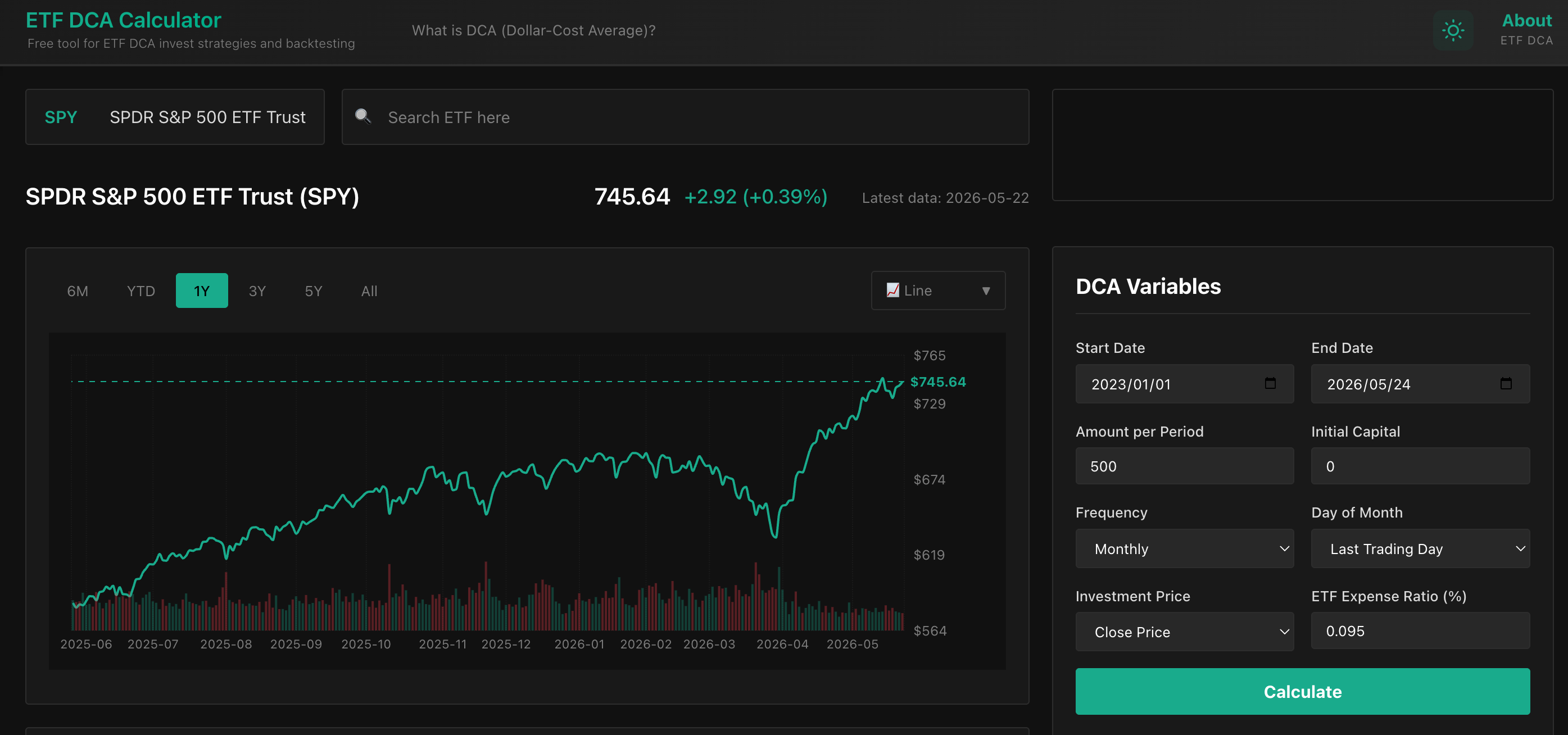
Task: Open 'What is DCA (Dollar-Cost Average)?' link
Action: tap(533, 30)
